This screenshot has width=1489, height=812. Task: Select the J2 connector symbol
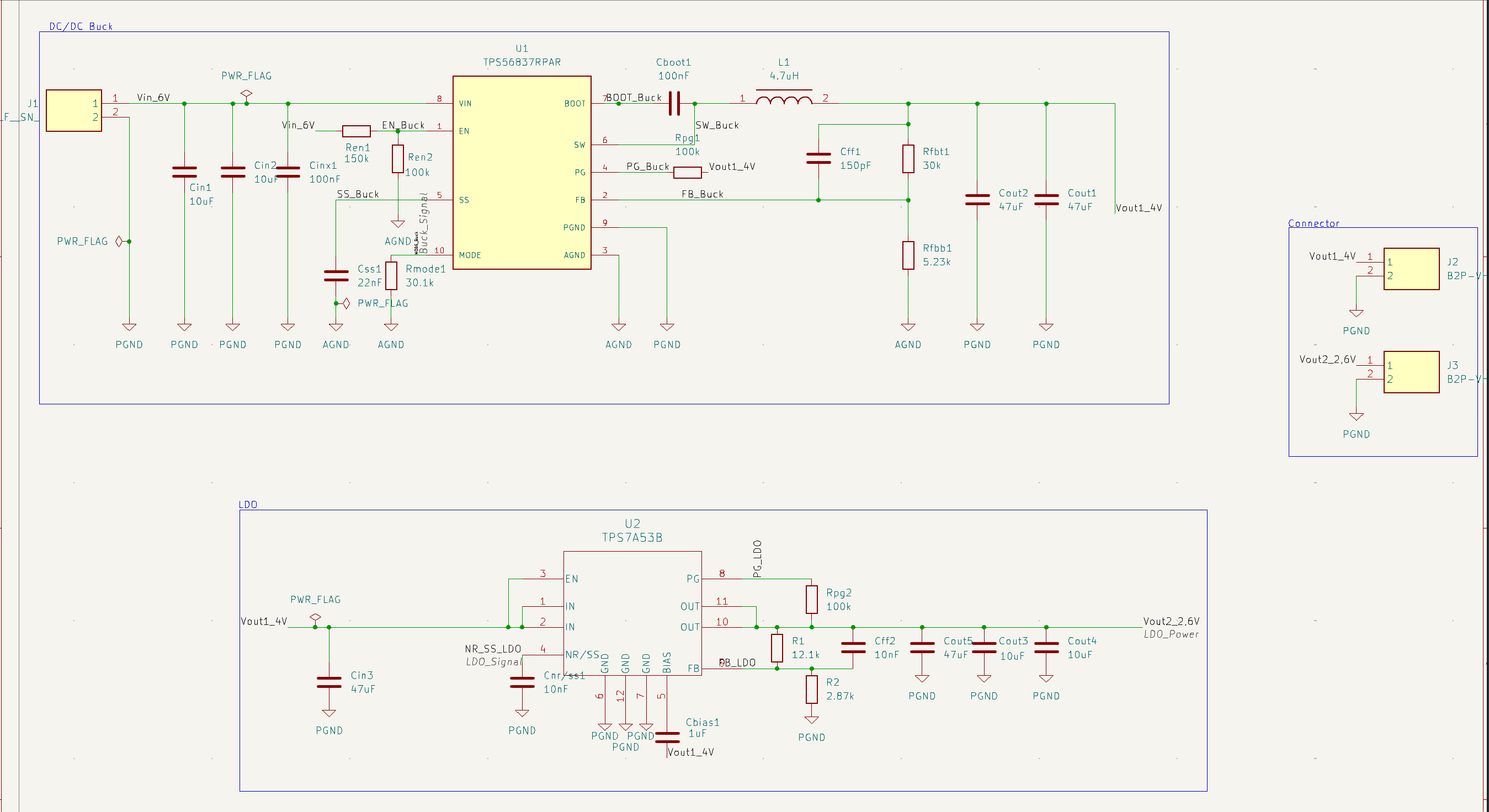tap(1411, 269)
